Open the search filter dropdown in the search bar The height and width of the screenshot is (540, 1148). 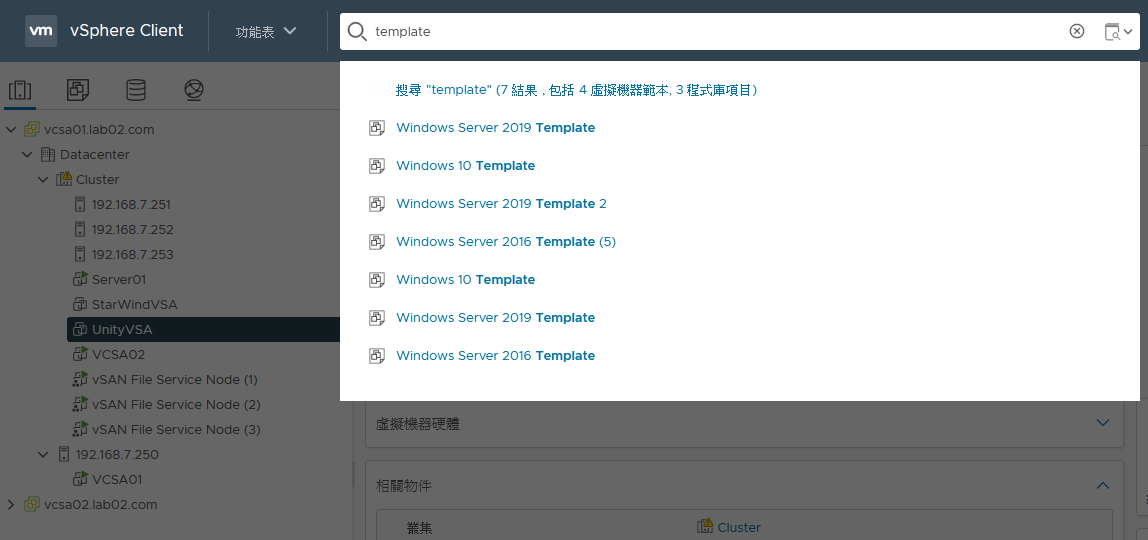click(x=1118, y=31)
